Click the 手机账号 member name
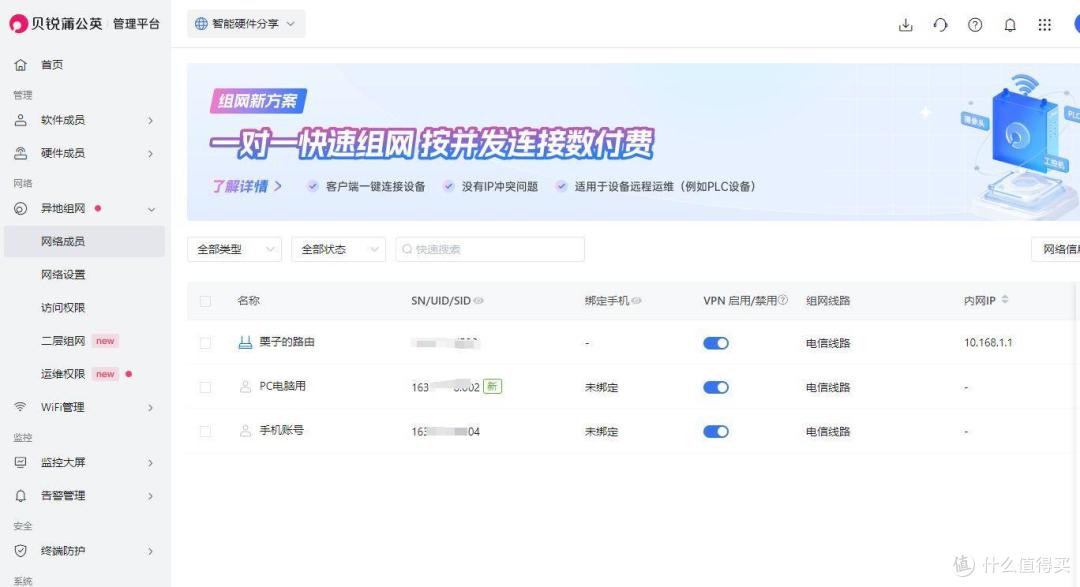This screenshot has width=1080, height=587. (281, 430)
